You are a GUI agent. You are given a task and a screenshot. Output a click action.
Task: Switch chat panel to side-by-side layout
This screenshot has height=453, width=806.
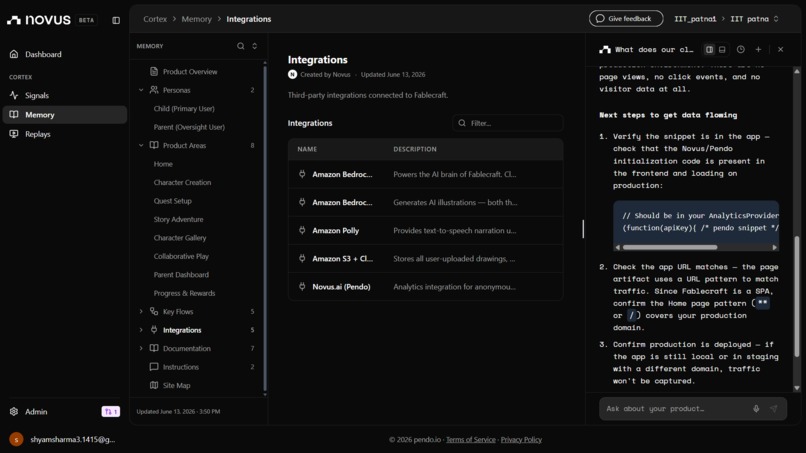pyautogui.click(x=709, y=49)
